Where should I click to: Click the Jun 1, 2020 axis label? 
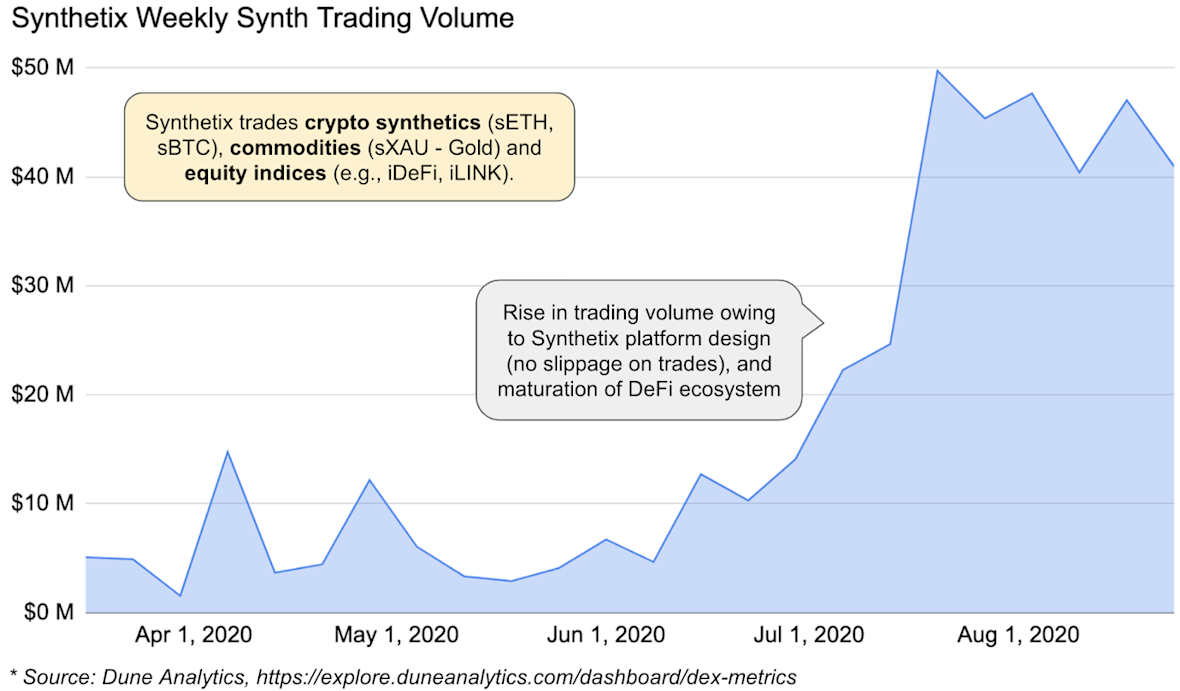[606, 635]
